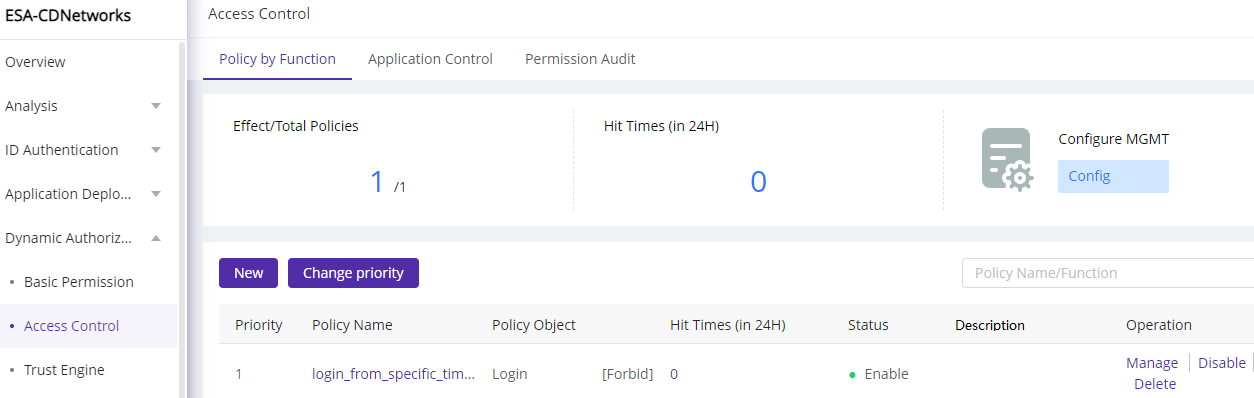Click the [Forbid] label in the policy row
Image resolution: width=1254 pixels, height=398 pixels.
click(x=627, y=374)
